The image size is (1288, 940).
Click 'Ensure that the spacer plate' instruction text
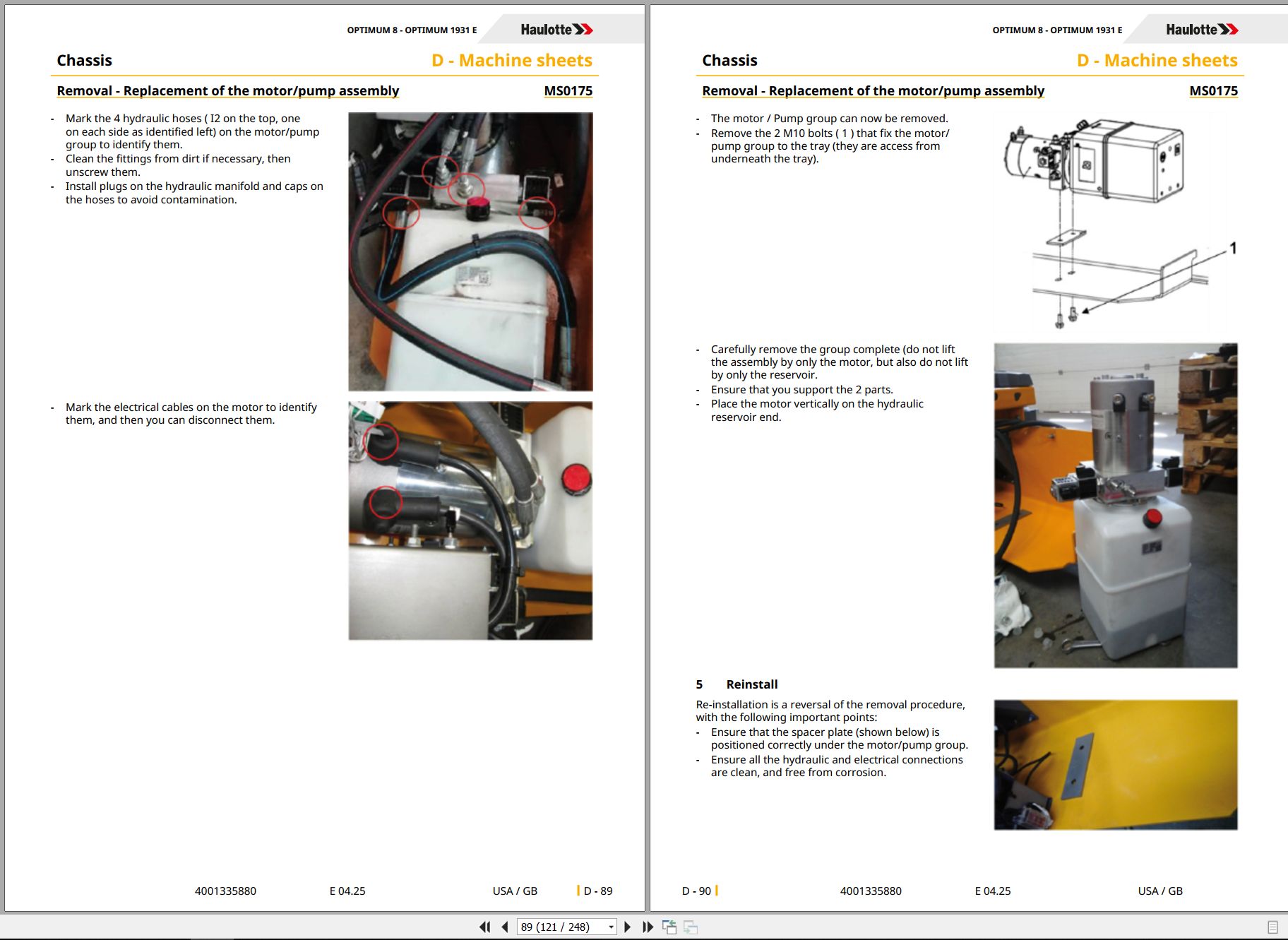[839, 739]
